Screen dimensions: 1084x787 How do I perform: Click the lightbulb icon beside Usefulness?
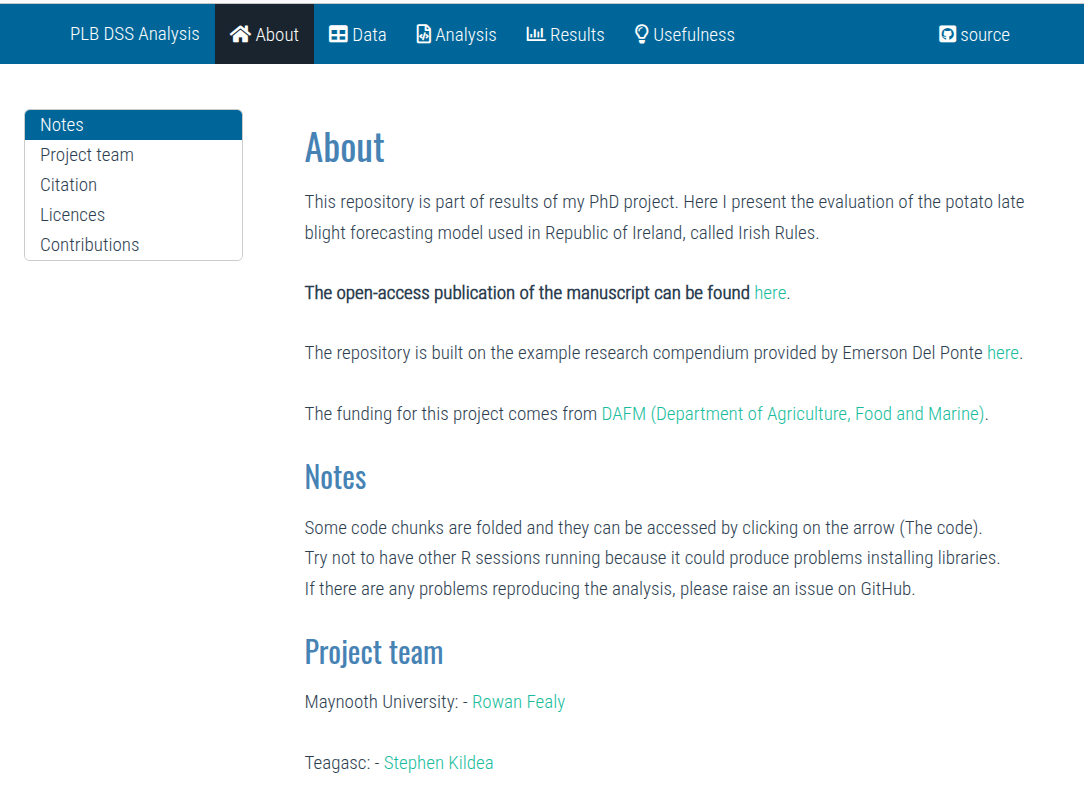click(642, 34)
